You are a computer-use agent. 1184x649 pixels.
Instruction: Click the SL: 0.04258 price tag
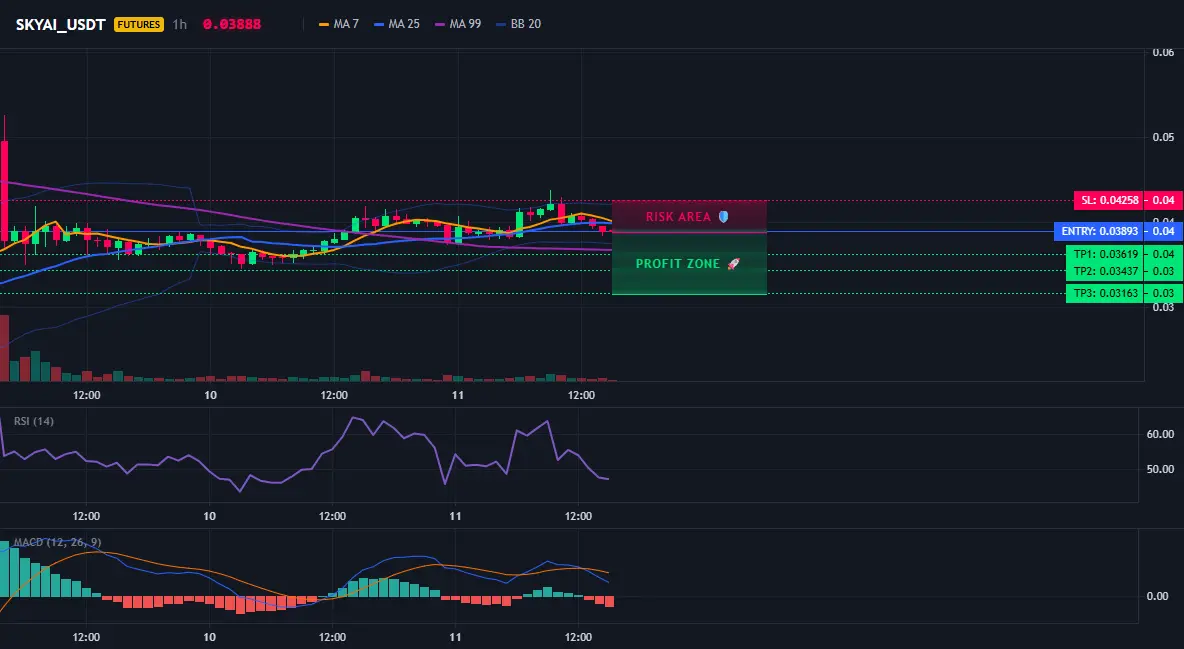(x=1109, y=200)
